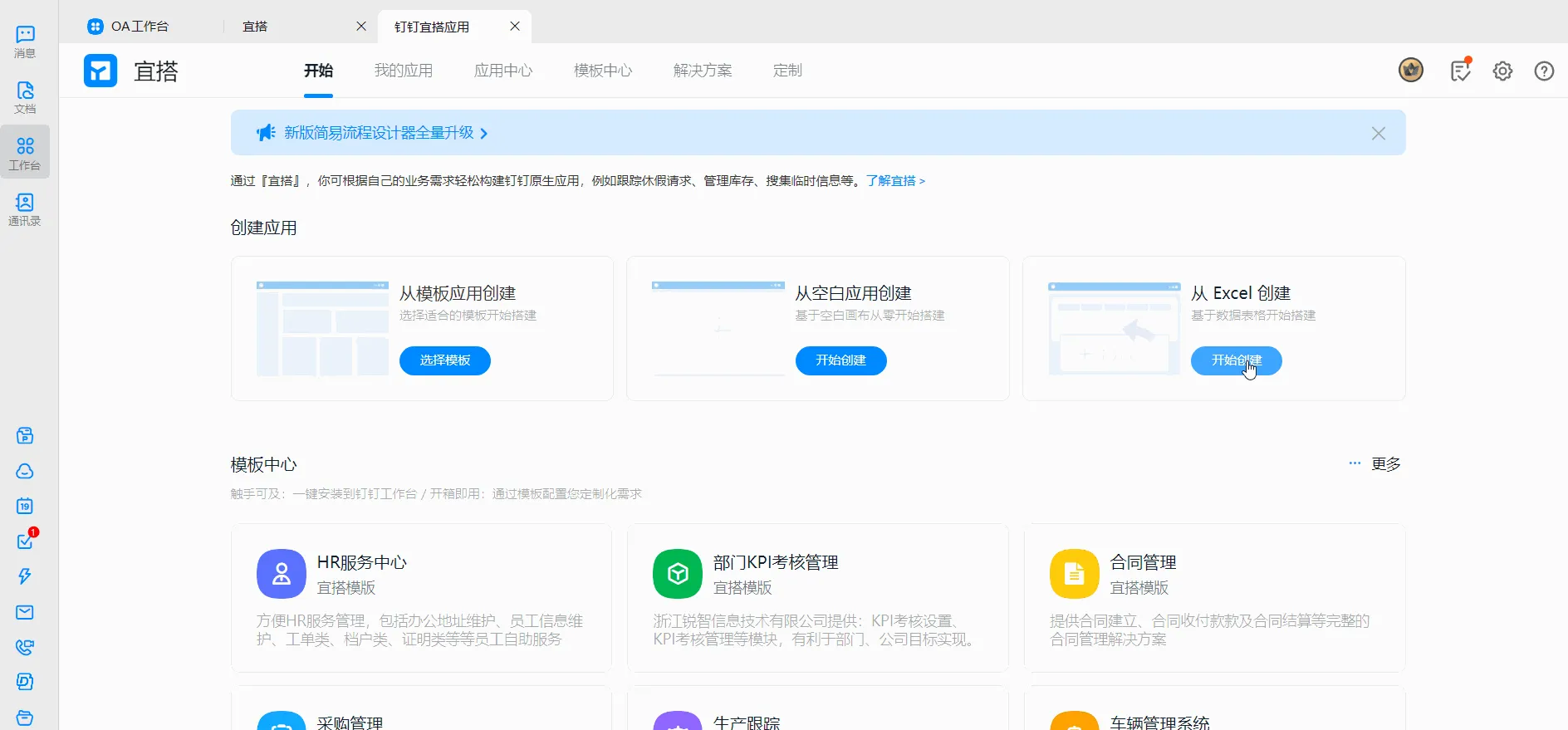Screen dimensions: 1568x730
Task: Click the 从模板应用创建 preview thumbnail
Action: click(x=322, y=329)
